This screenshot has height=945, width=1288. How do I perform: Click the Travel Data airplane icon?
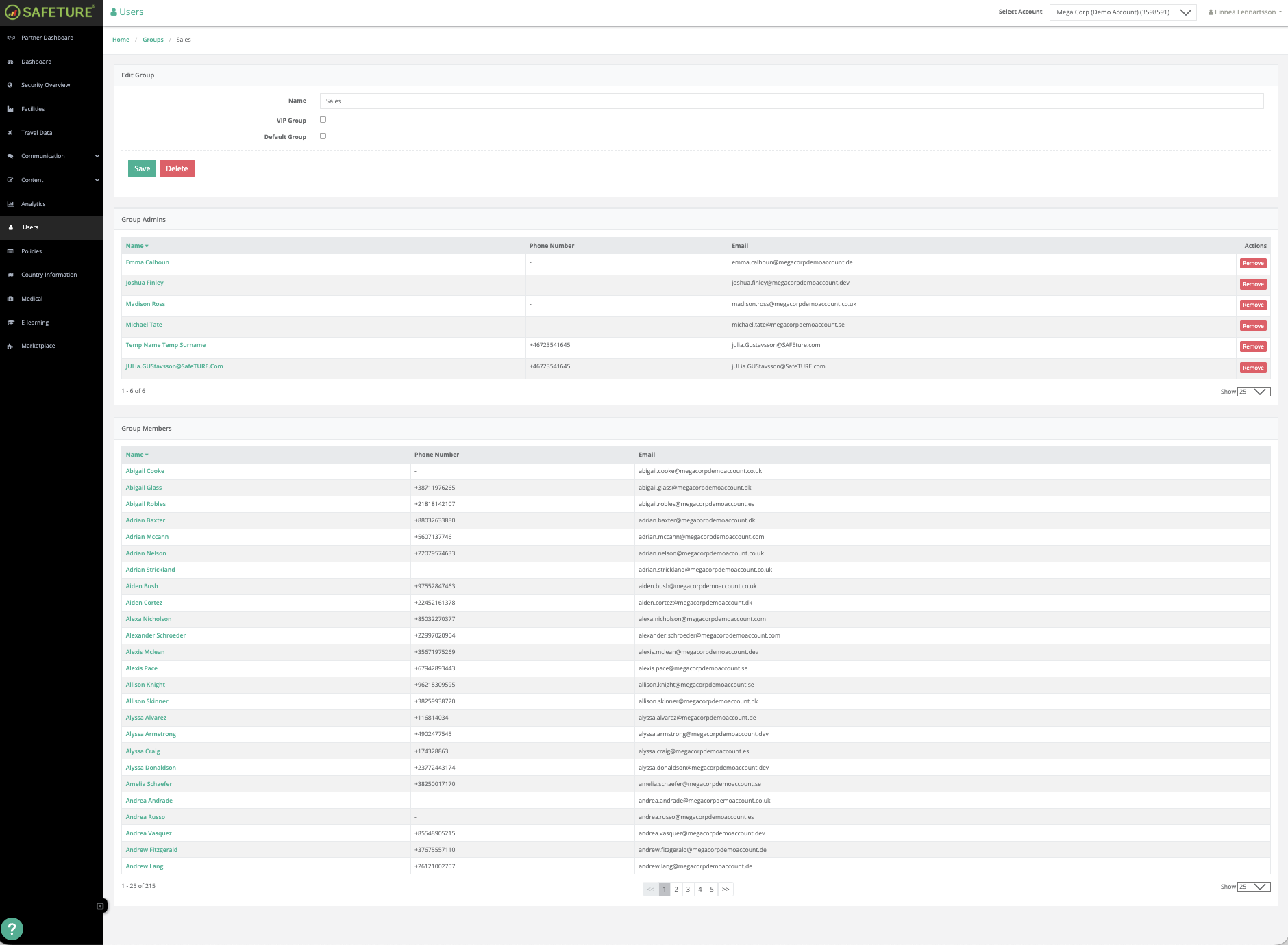10,133
